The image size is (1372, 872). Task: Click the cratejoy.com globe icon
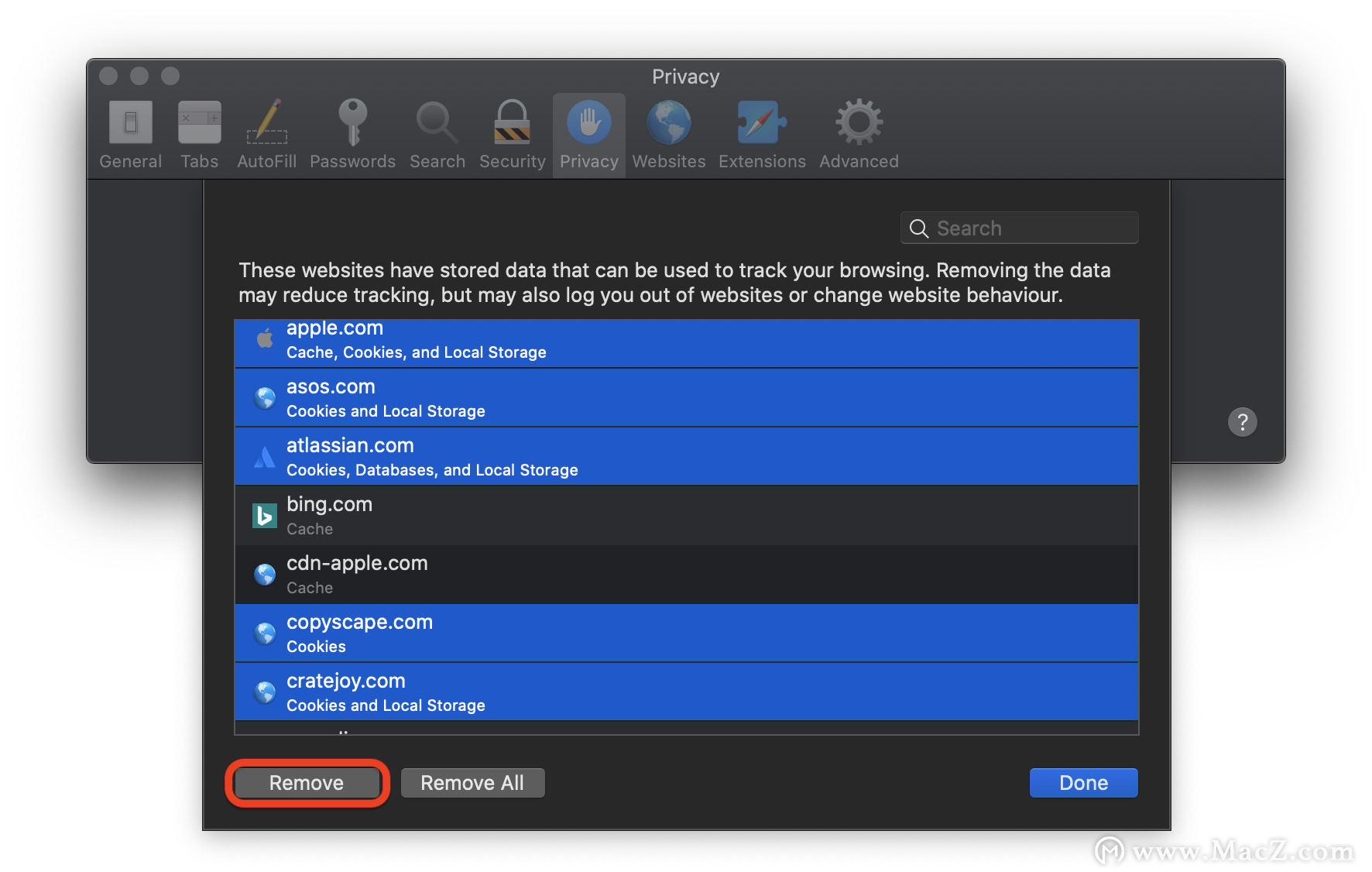(x=265, y=692)
